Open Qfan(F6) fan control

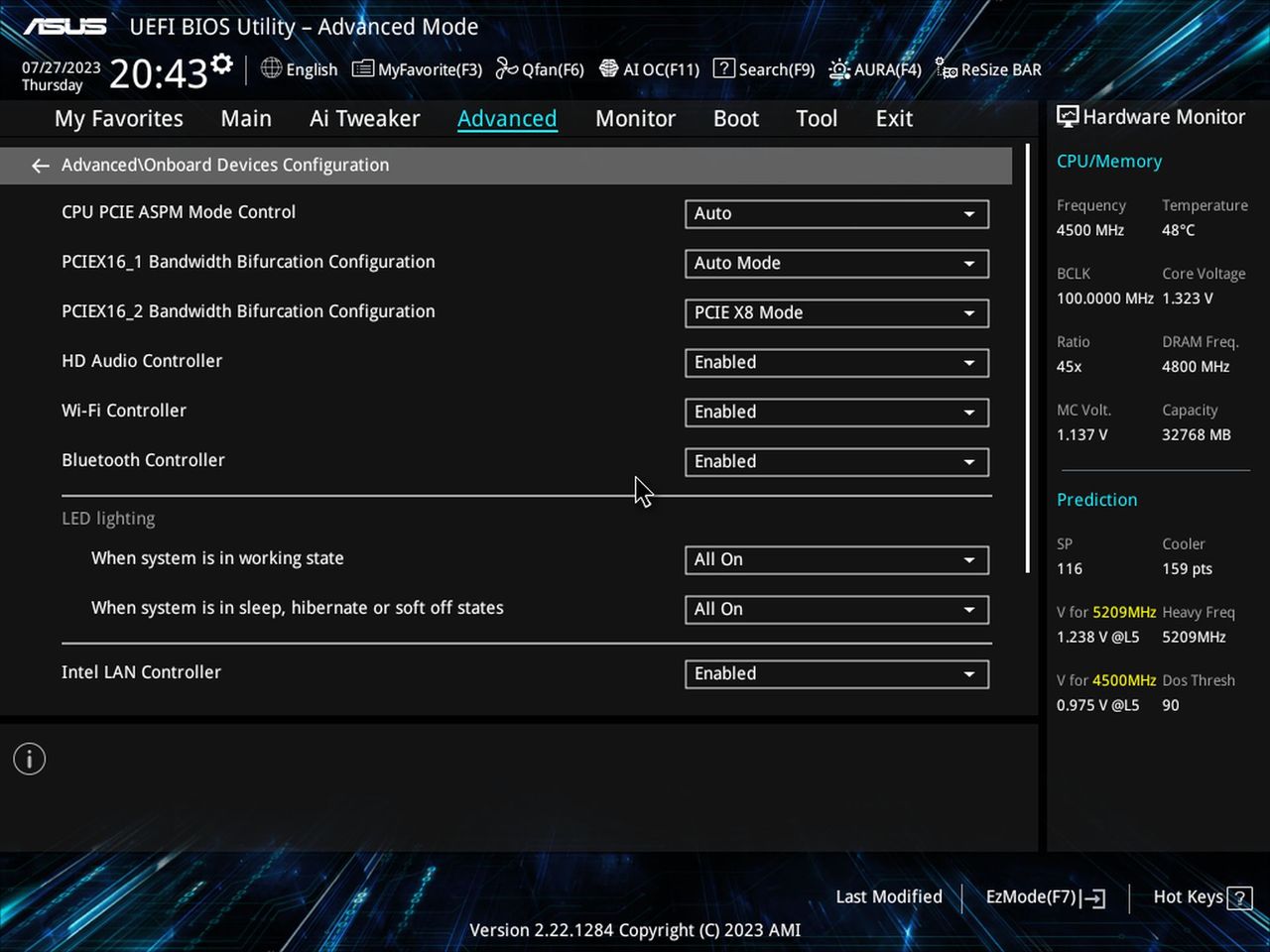[x=540, y=69]
